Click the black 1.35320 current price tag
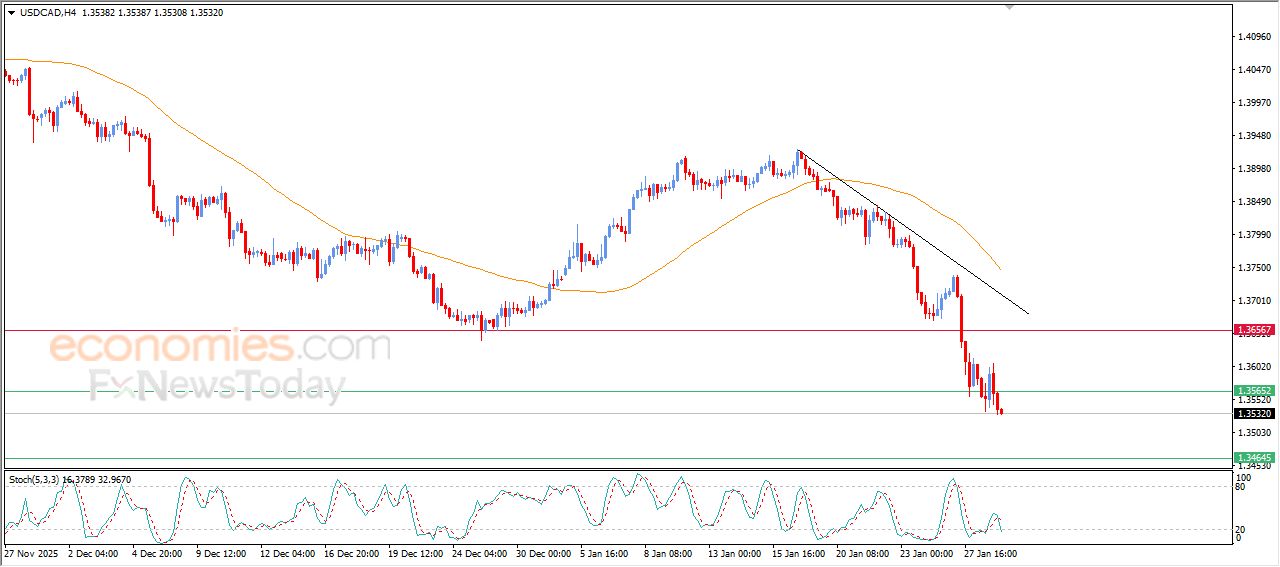The width and height of the screenshot is (1280, 567). point(1253,413)
